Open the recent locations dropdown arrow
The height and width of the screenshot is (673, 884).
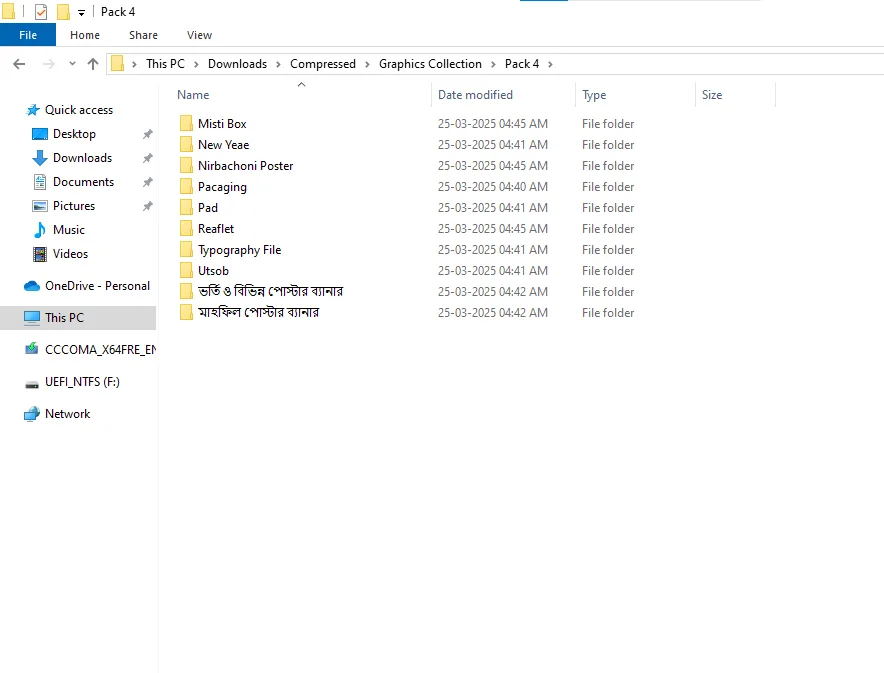pos(72,64)
